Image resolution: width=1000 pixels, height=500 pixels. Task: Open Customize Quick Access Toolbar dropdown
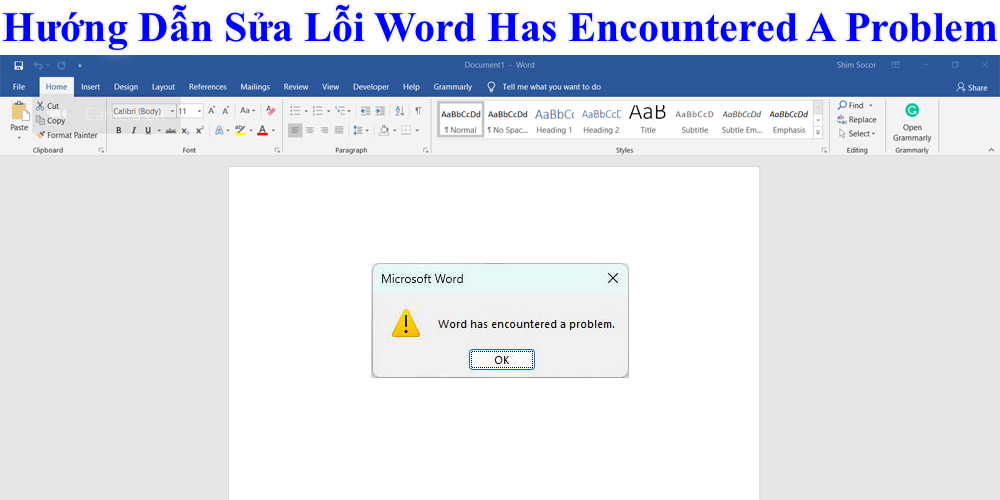80,65
